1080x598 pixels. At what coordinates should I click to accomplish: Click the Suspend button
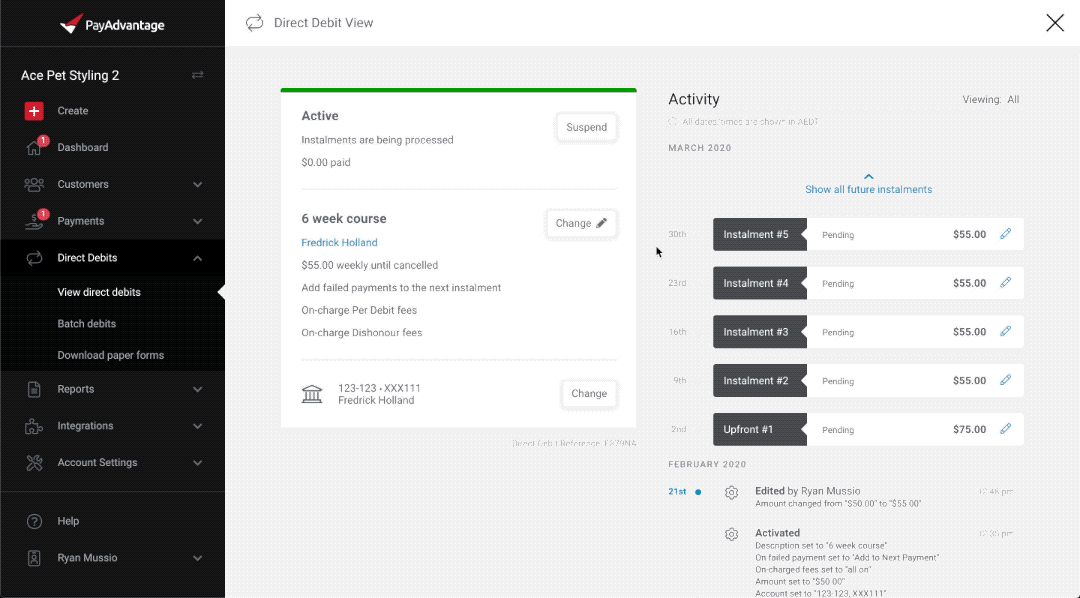pyautogui.click(x=586, y=127)
